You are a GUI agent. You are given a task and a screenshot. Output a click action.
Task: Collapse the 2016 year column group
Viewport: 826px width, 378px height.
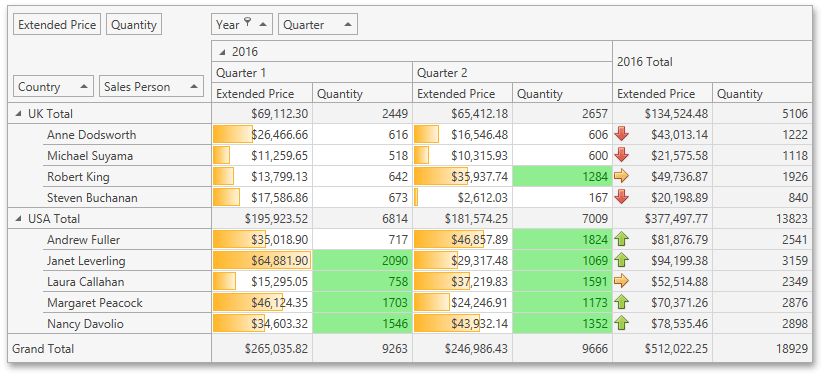coord(222,52)
